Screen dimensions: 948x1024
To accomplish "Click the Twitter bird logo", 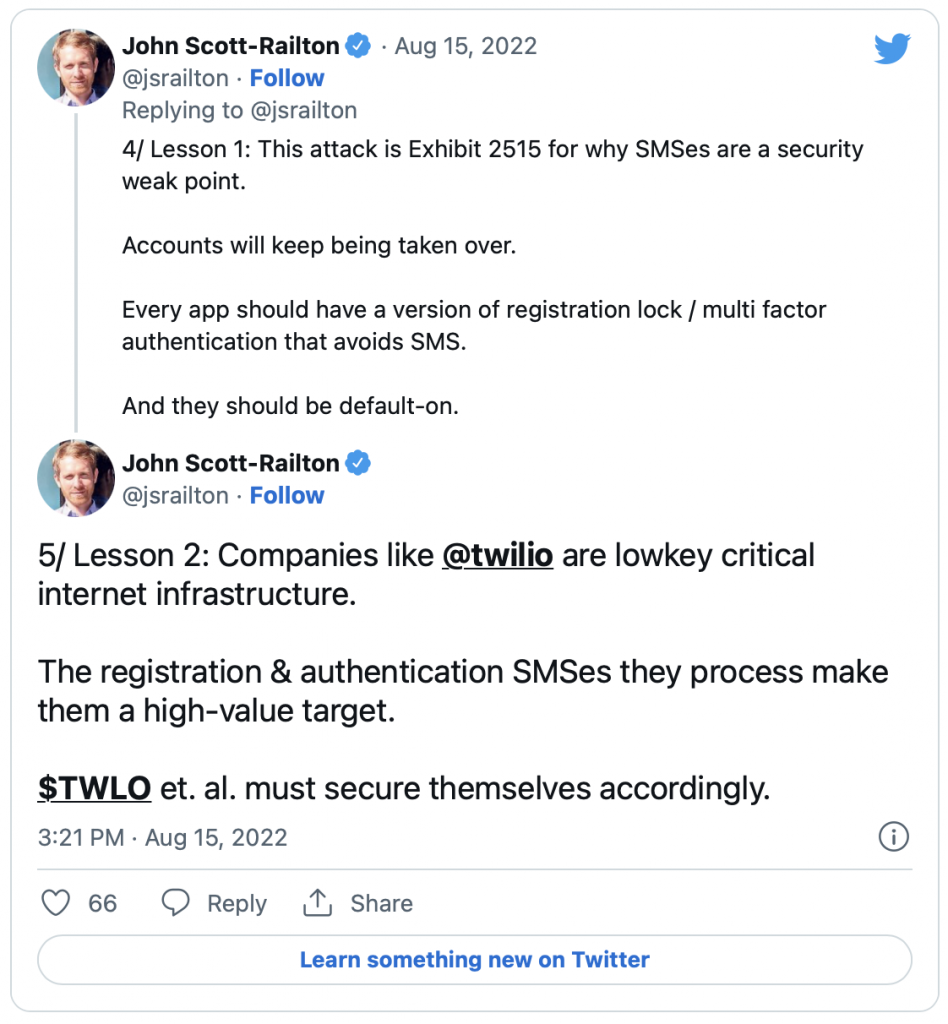I will (x=892, y=48).
